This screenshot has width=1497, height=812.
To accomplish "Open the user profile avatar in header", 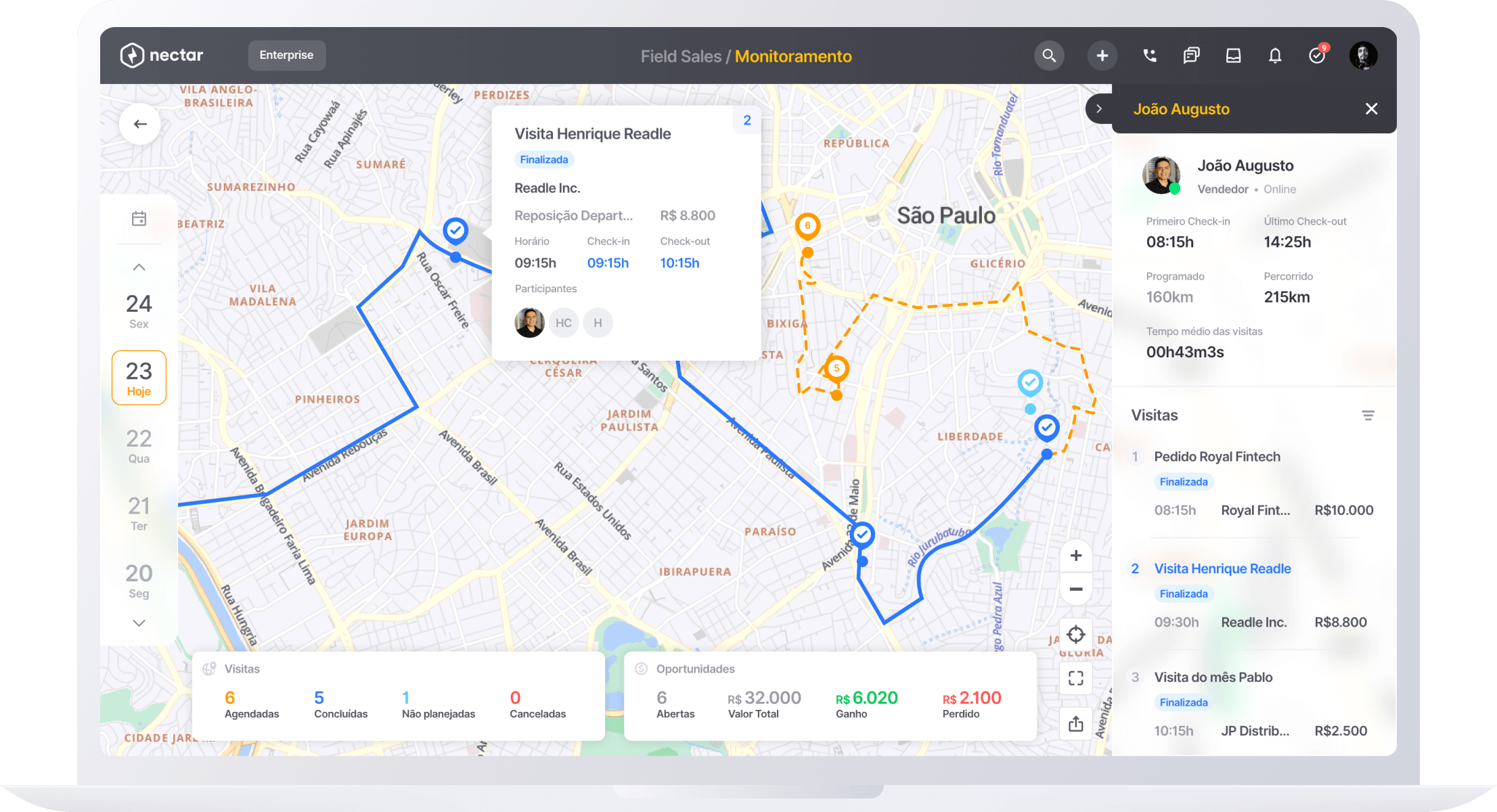I will pos(1363,55).
